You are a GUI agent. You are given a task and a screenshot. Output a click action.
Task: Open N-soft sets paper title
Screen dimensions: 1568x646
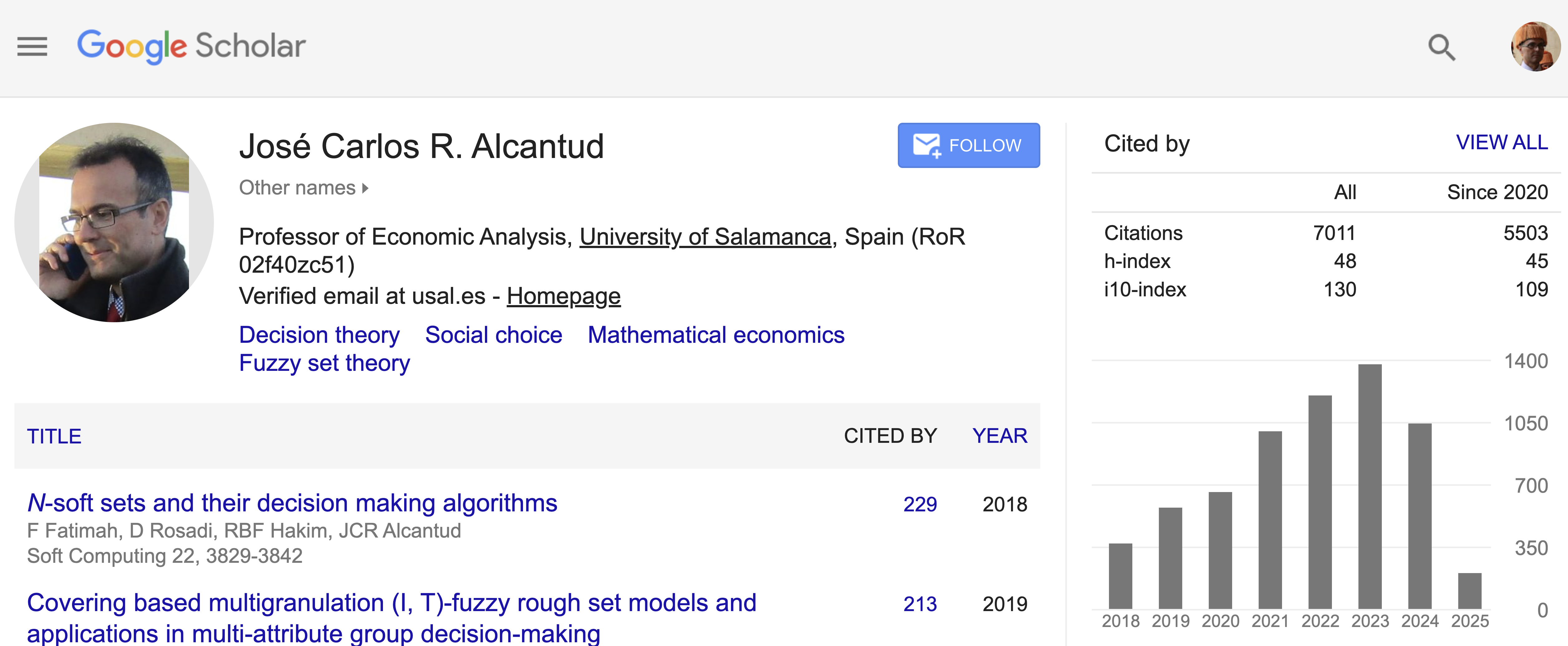292,503
